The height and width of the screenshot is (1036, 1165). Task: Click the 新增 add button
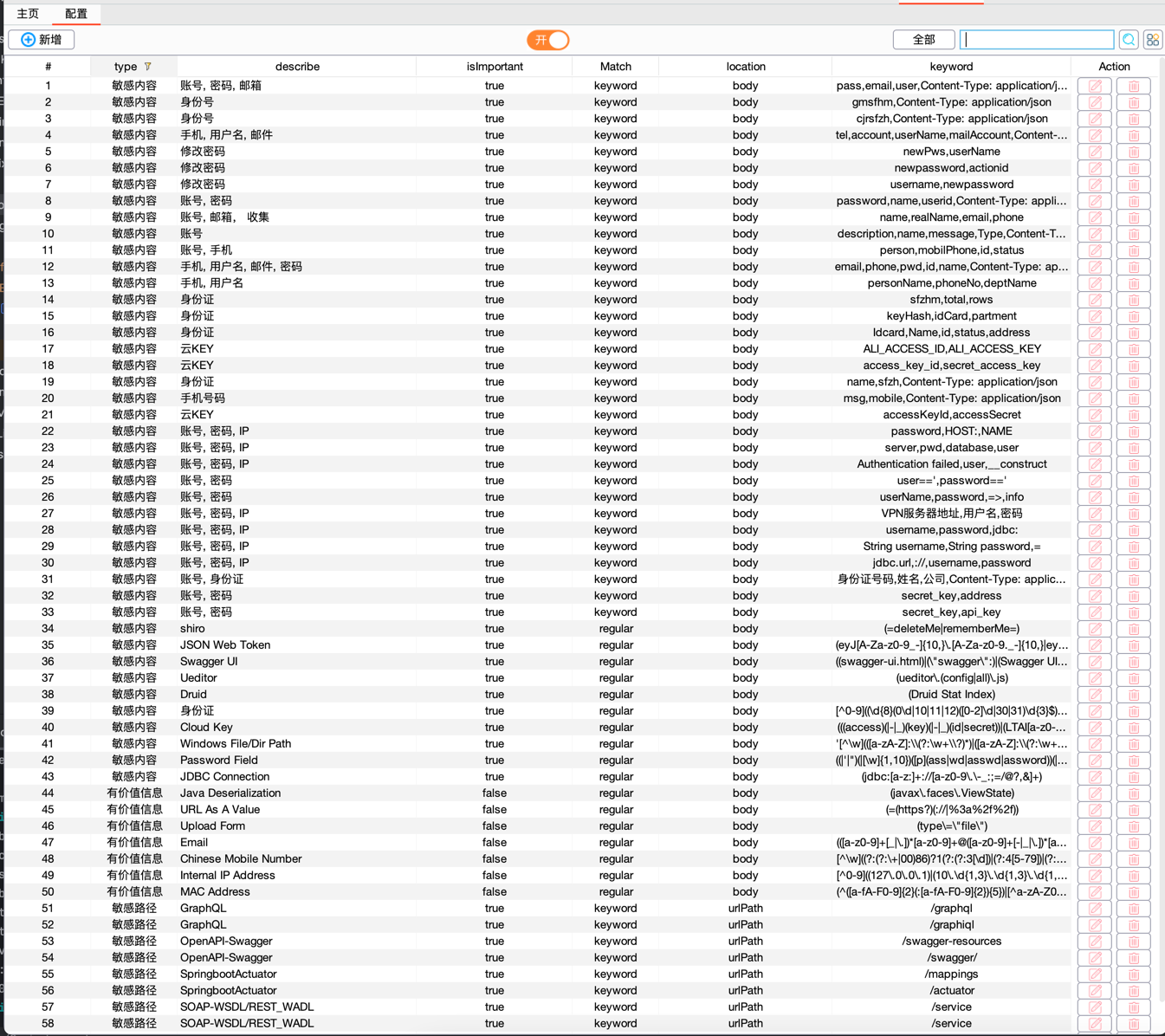[x=42, y=40]
